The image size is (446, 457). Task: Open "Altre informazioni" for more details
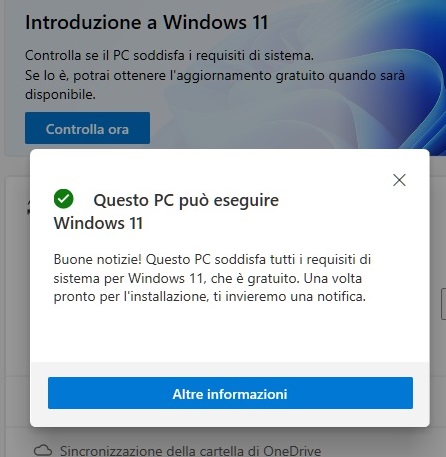click(x=230, y=393)
